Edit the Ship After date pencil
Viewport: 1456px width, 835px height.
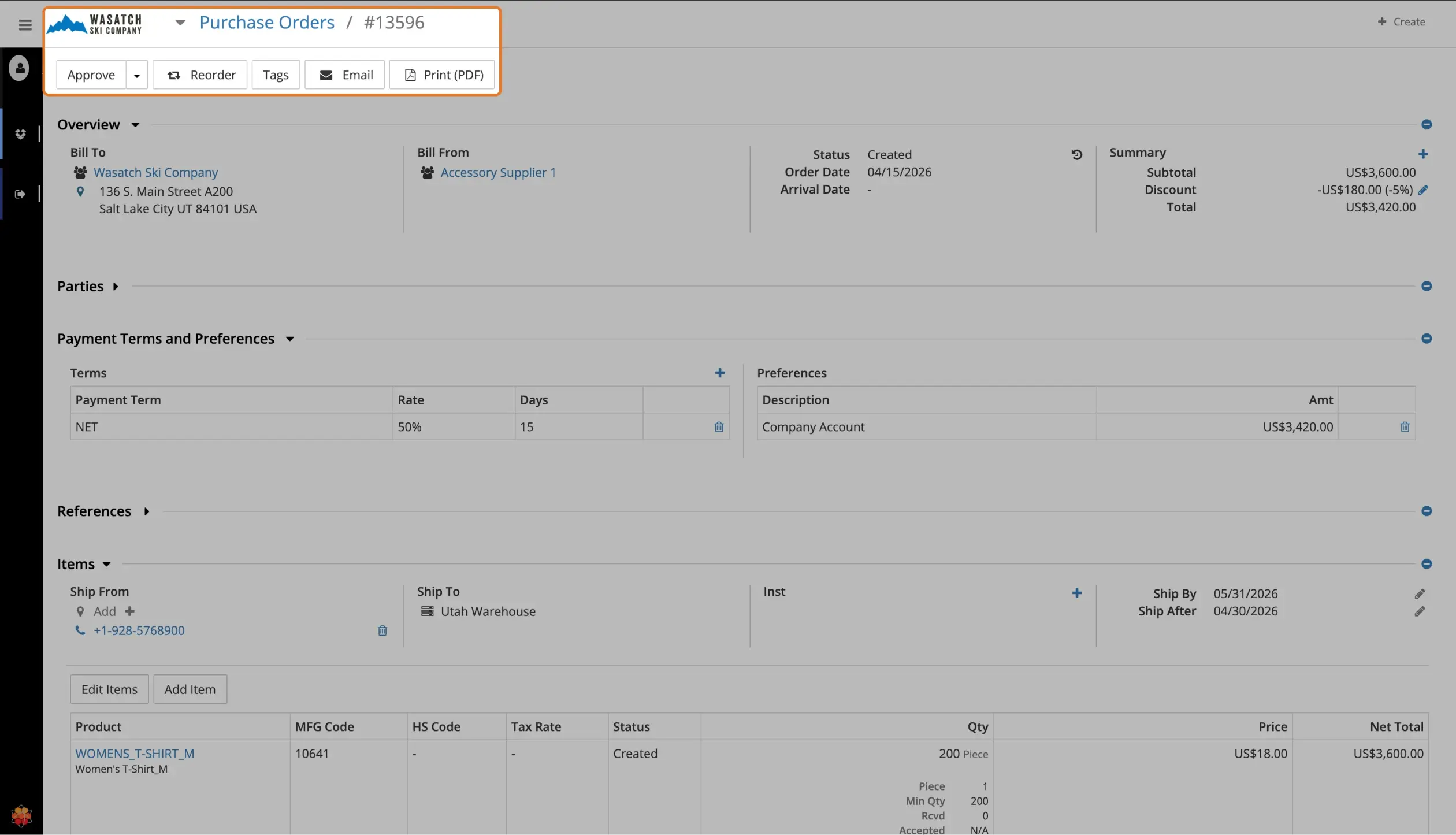click(x=1420, y=611)
